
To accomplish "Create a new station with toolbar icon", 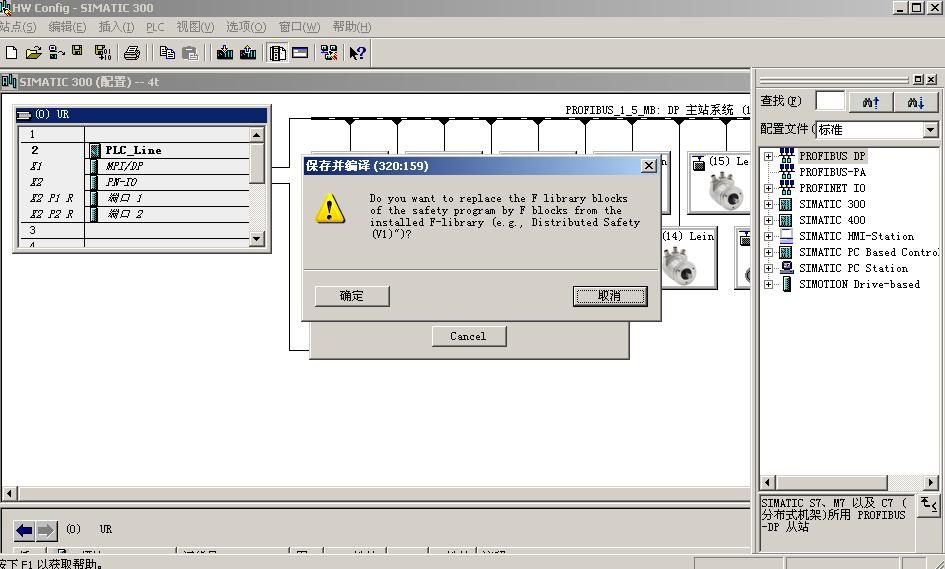I will pyautogui.click(x=11, y=53).
